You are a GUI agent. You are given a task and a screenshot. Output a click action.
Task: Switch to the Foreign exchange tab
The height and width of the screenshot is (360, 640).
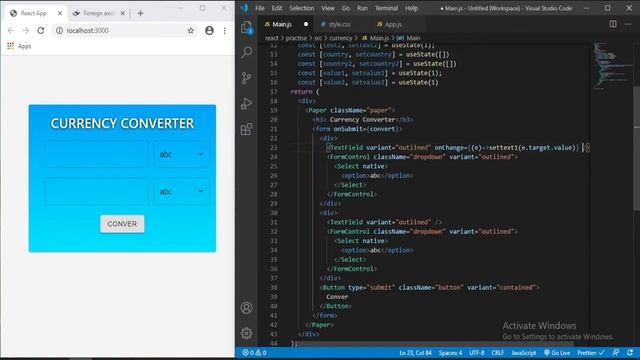(x=98, y=13)
